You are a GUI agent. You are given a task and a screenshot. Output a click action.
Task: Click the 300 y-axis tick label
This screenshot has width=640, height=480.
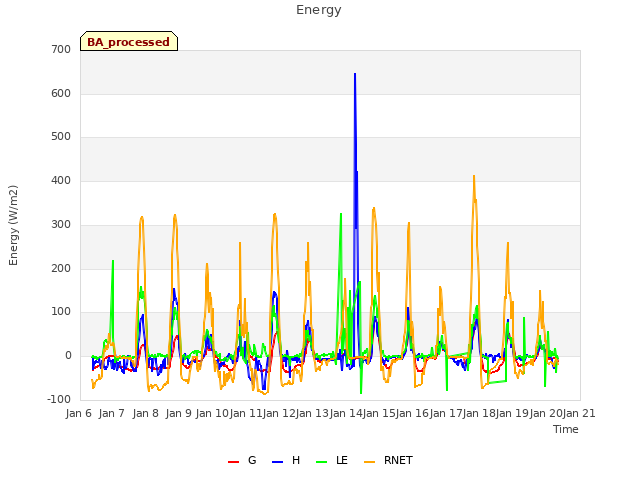point(61,224)
